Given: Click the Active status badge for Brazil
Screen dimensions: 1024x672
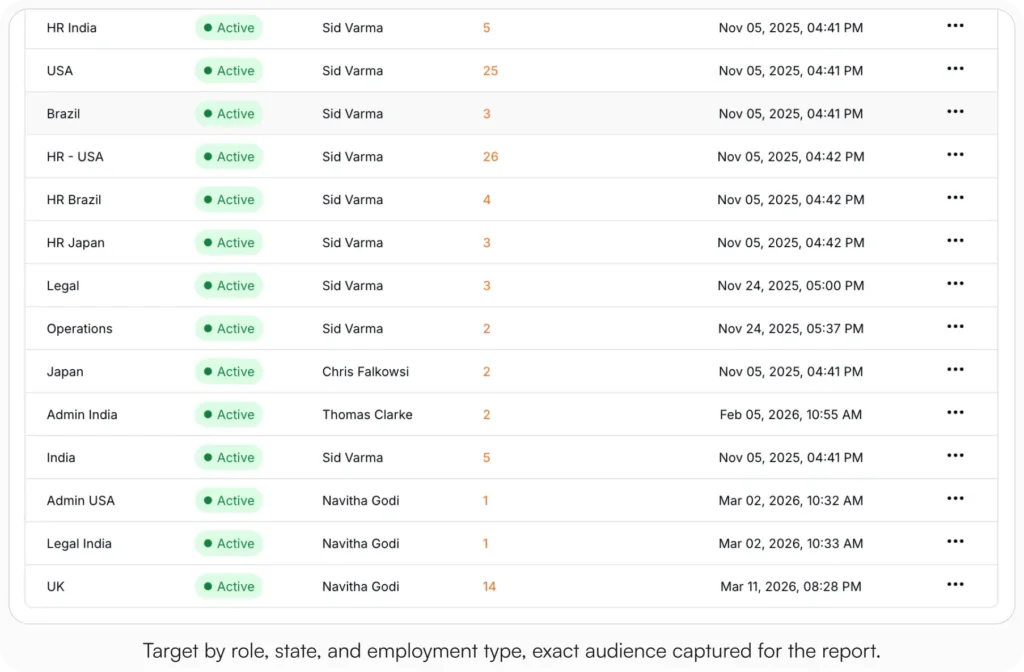Looking at the screenshot, I should click(x=229, y=114).
